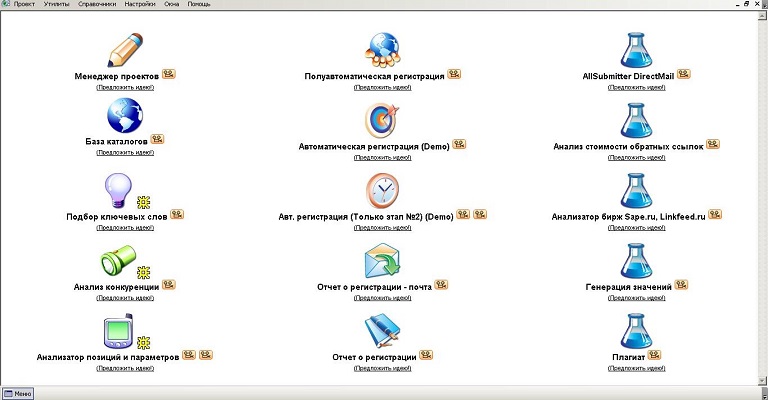Image resolution: width=768 pixels, height=400 pixels.
Task: Click Предложить идею under AllSubmitter DirectMail
Action: click(x=636, y=88)
